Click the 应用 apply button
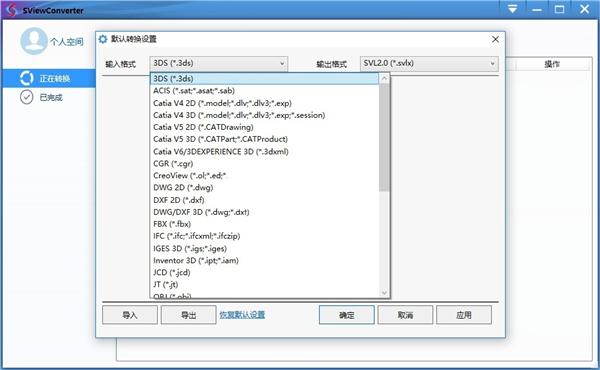600x370 pixels. (x=464, y=315)
